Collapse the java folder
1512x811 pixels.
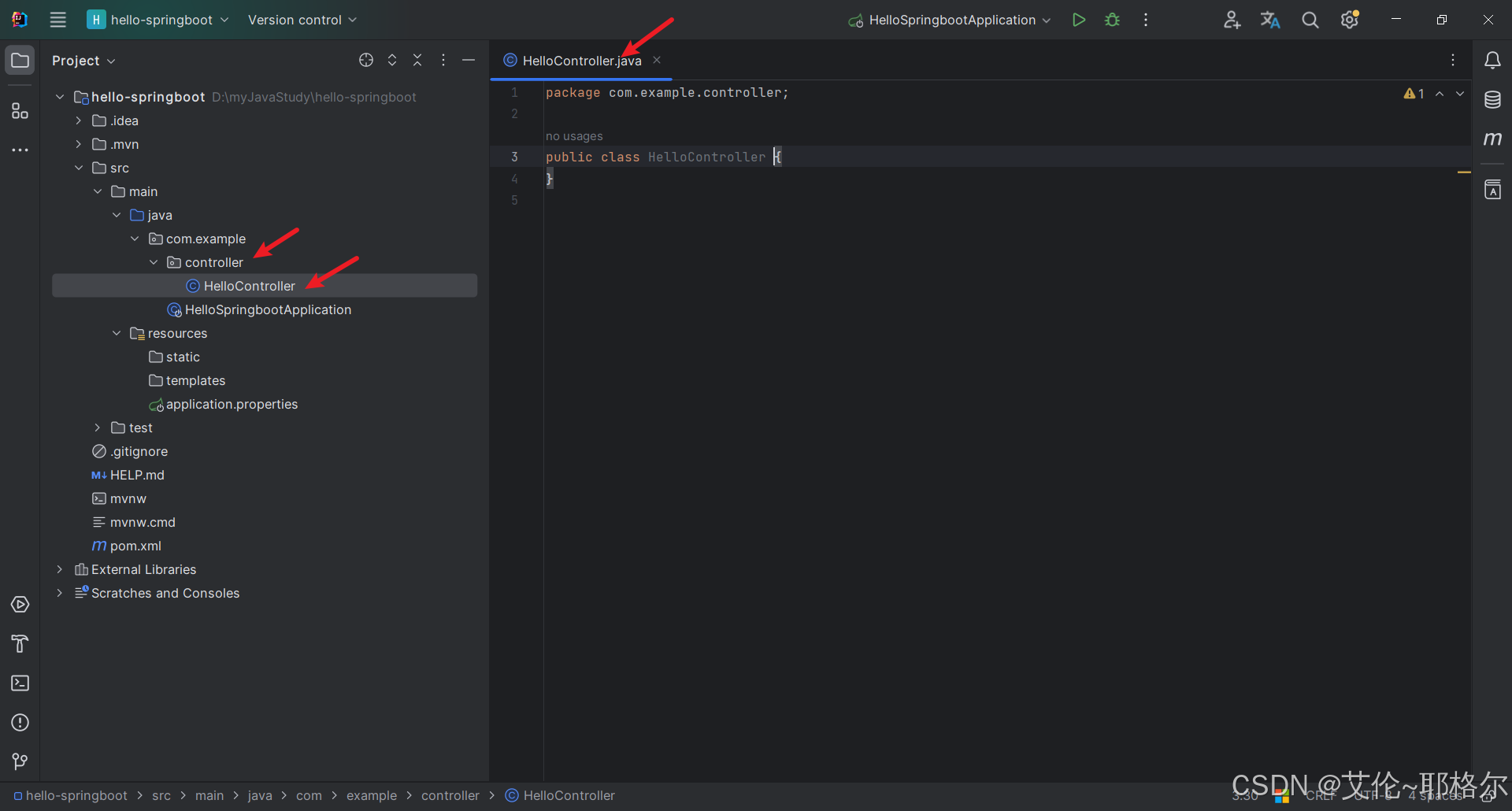click(x=117, y=215)
